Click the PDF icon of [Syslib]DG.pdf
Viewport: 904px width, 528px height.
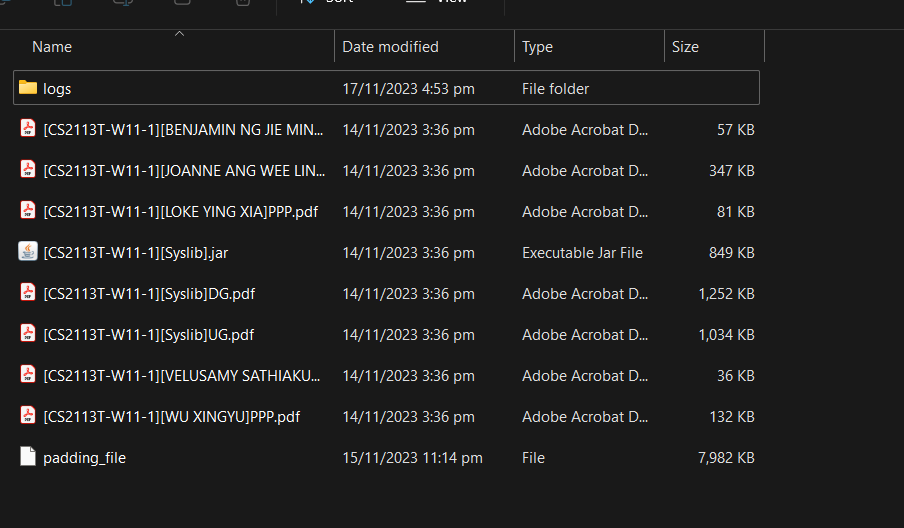coord(28,292)
